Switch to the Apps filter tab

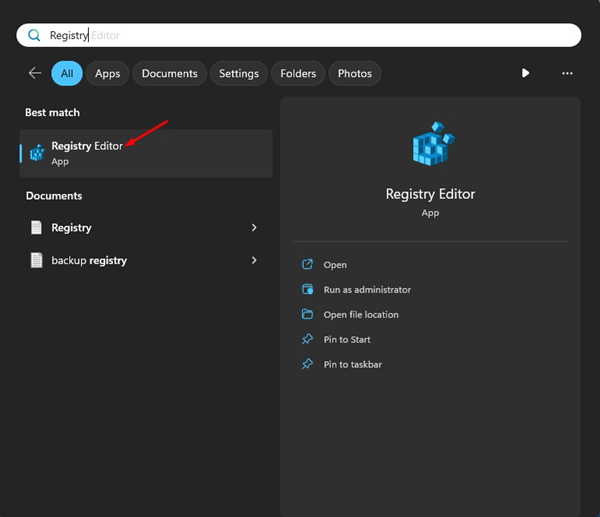(108, 73)
